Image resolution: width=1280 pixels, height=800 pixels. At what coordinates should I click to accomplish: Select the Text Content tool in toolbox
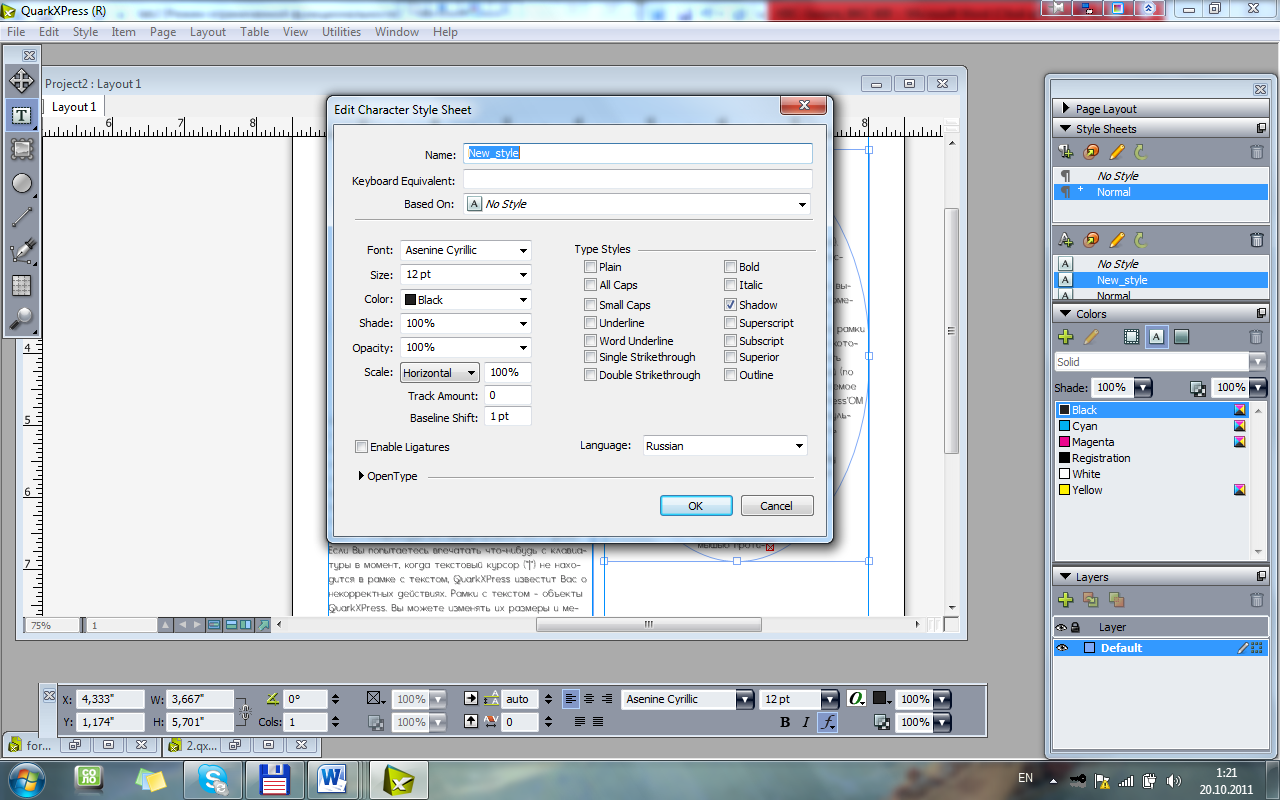pyautogui.click(x=21, y=115)
